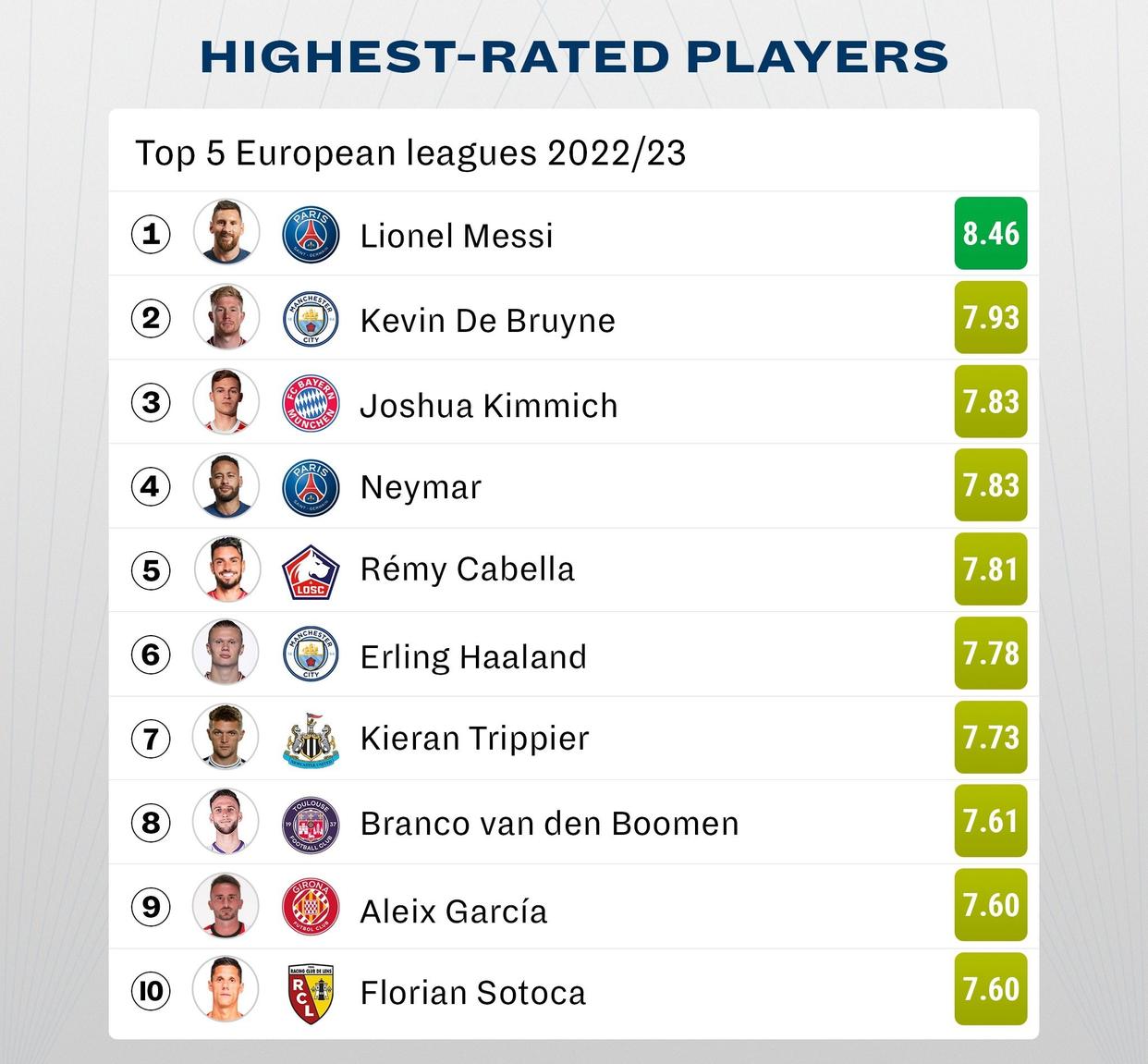Open the Branco van den Boomen name link
The height and width of the screenshot is (1064, 1148).
[x=549, y=823]
